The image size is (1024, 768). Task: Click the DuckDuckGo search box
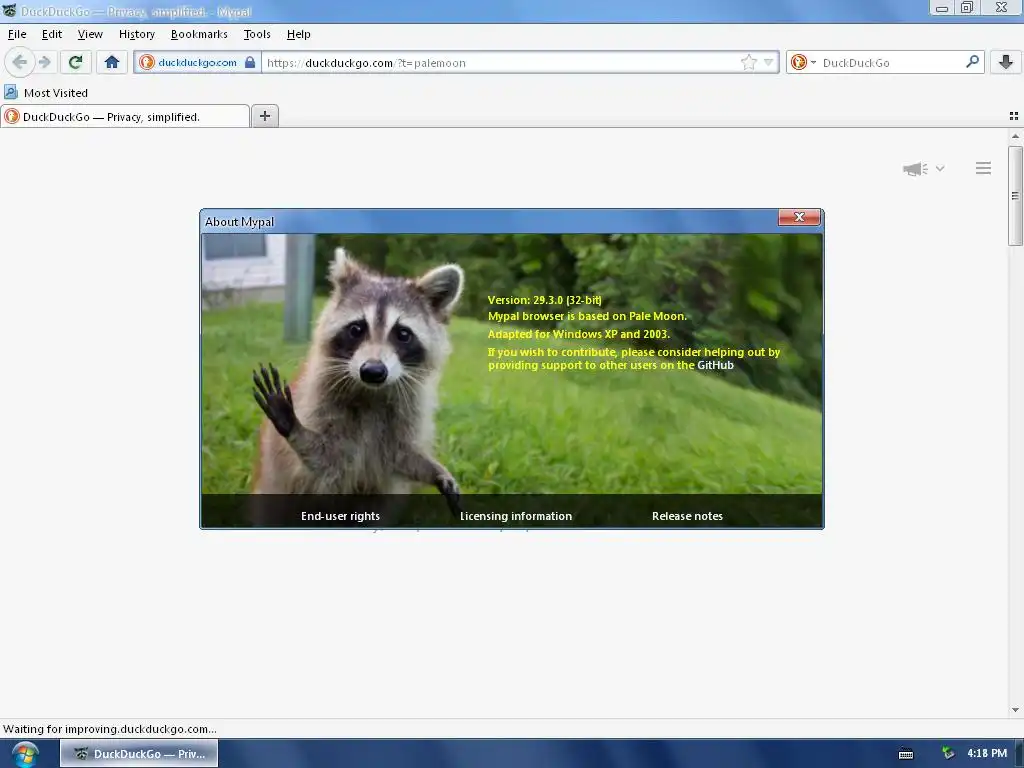pyautogui.click(x=891, y=62)
